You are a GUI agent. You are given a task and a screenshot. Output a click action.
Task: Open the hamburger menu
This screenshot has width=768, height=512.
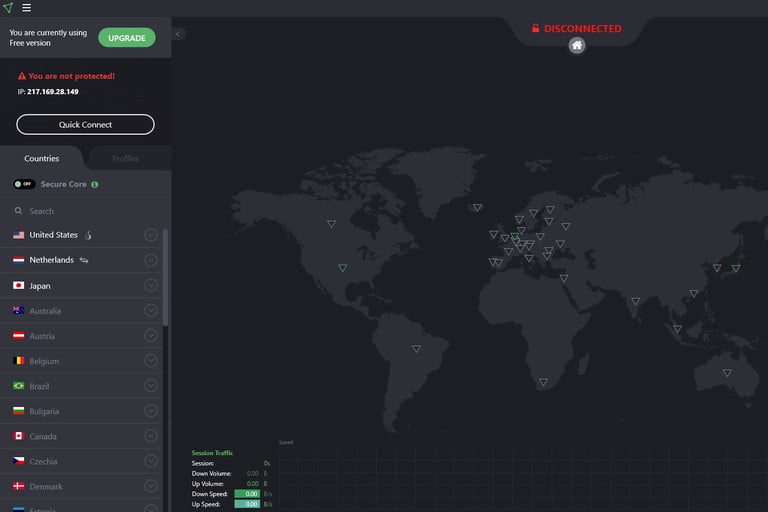[26, 8]
